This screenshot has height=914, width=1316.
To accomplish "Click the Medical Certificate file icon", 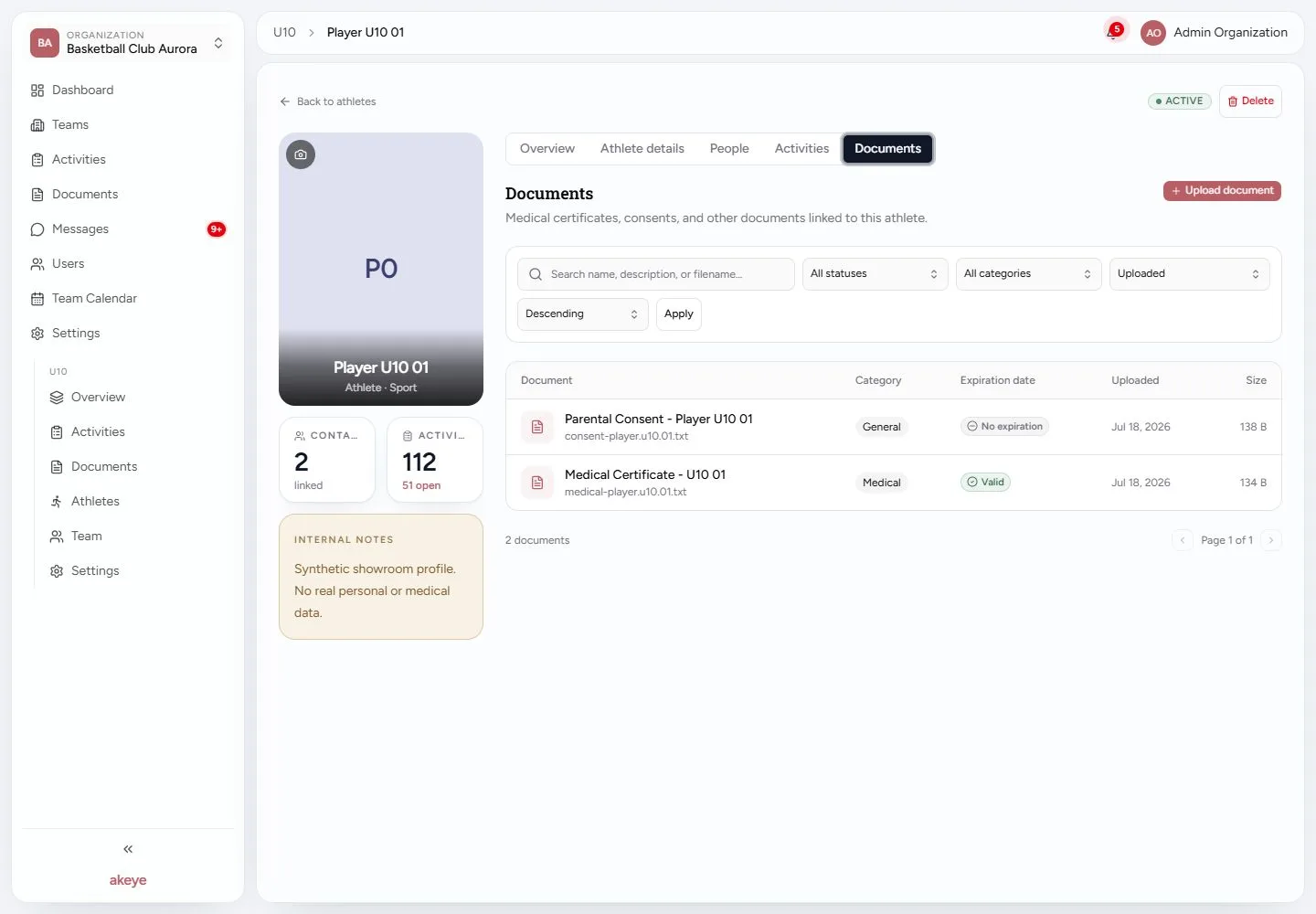I will (537, 483).
